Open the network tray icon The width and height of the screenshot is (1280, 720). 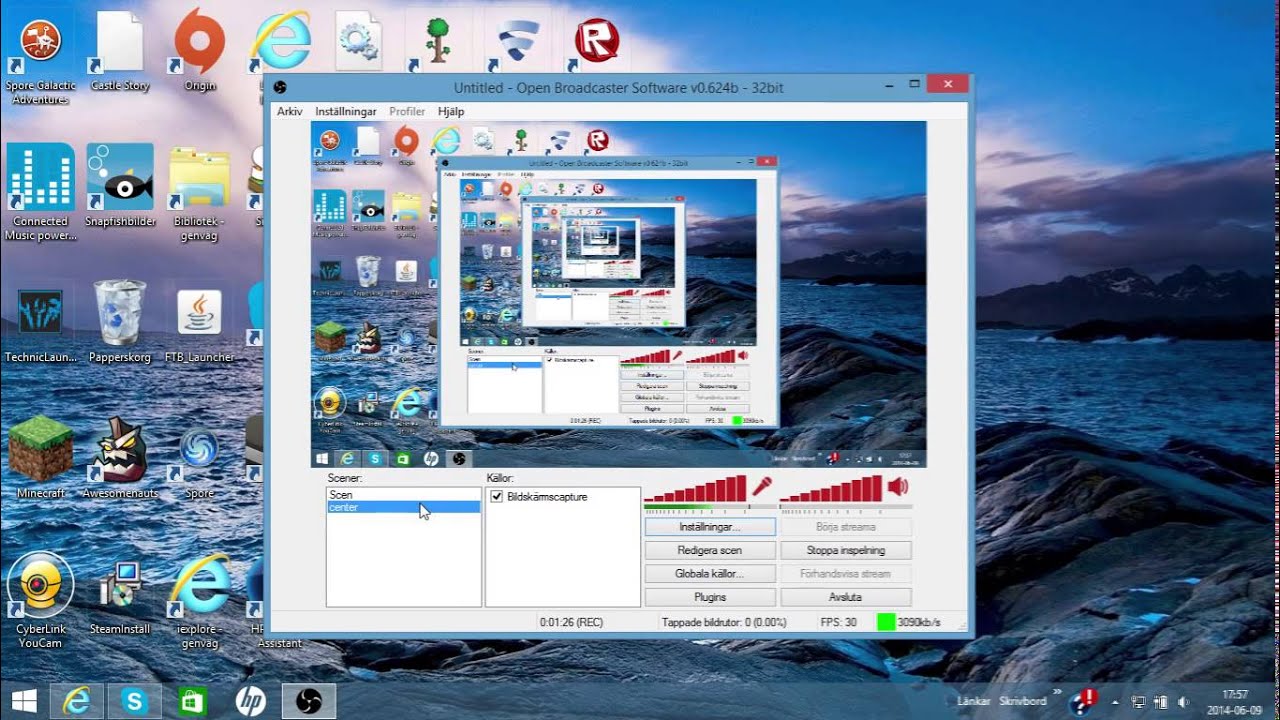point(1138,702)
